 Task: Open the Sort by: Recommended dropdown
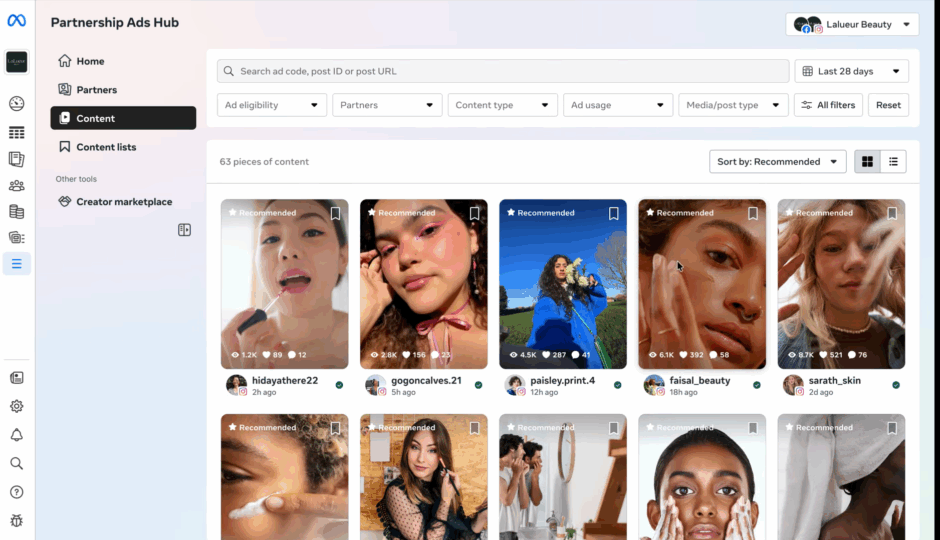tap(778, 162)
